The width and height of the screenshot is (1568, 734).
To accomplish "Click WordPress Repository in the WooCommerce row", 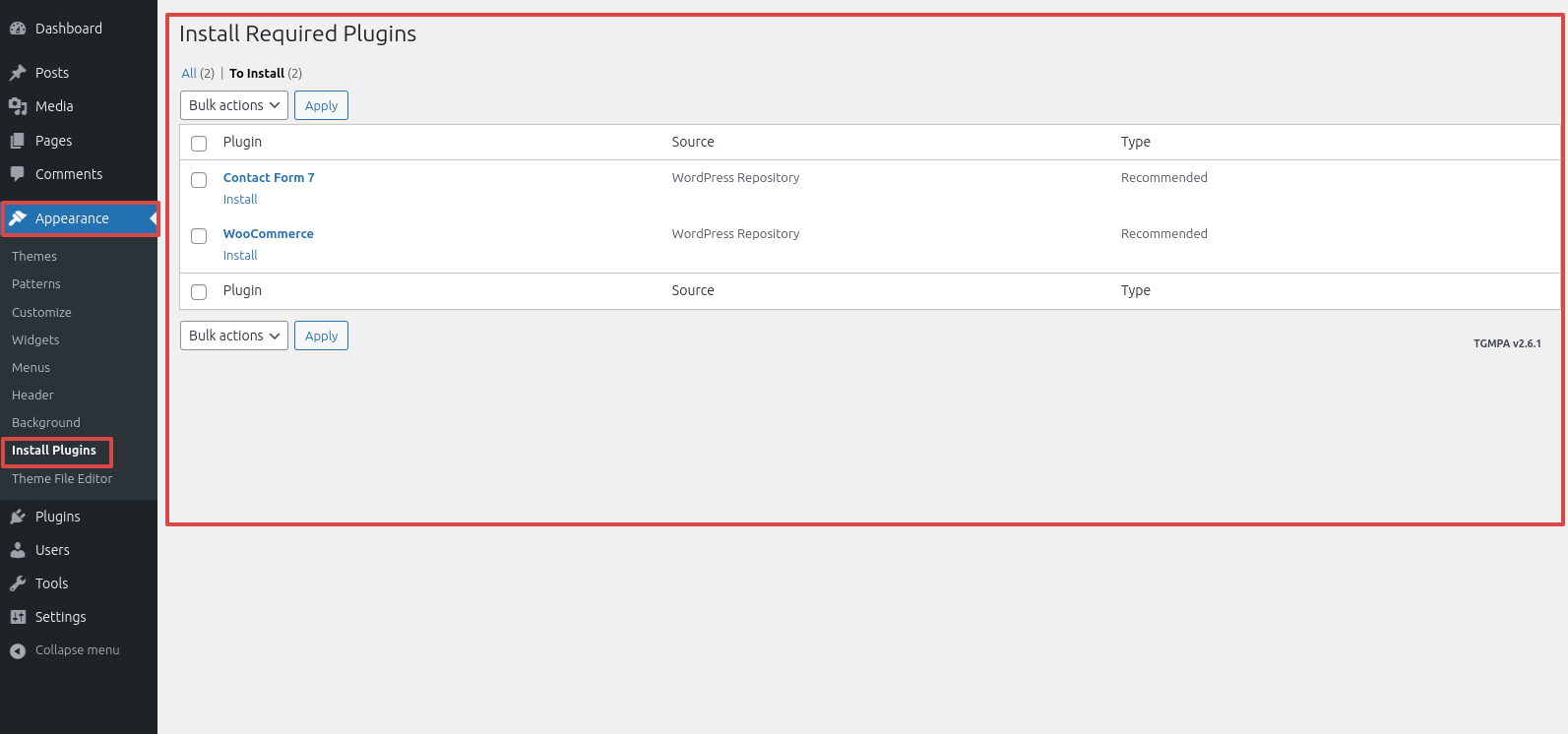I will pyautogui.click(x=735, y=234).
